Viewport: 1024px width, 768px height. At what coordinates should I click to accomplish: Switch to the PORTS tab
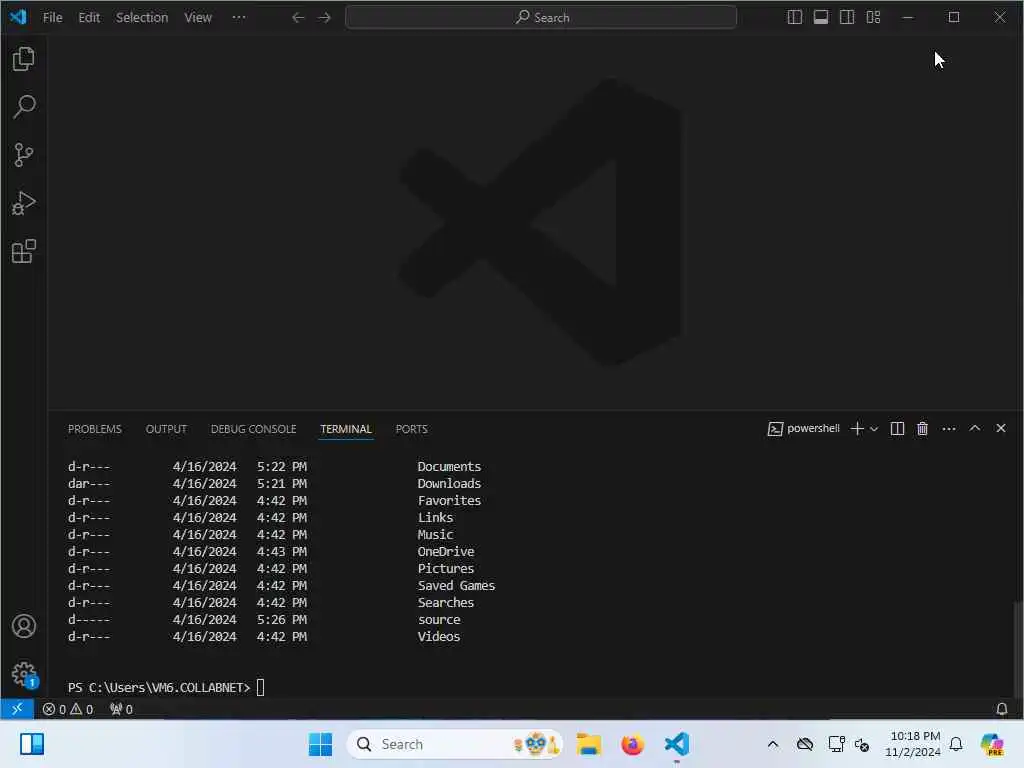[411, 429]
